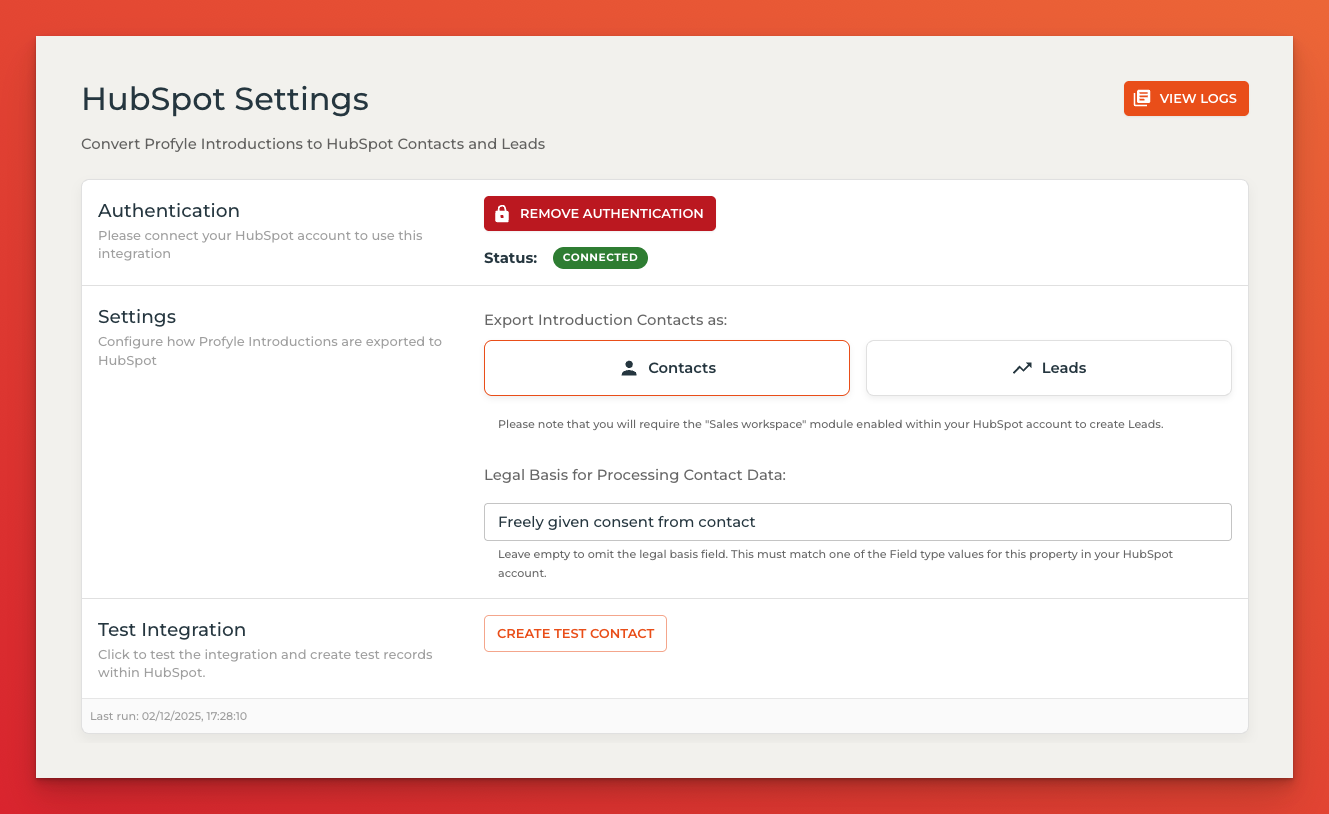This screenshot has width=1329, height=814.
Task: Switch export type to Leads
Action: click(1048, 368)
